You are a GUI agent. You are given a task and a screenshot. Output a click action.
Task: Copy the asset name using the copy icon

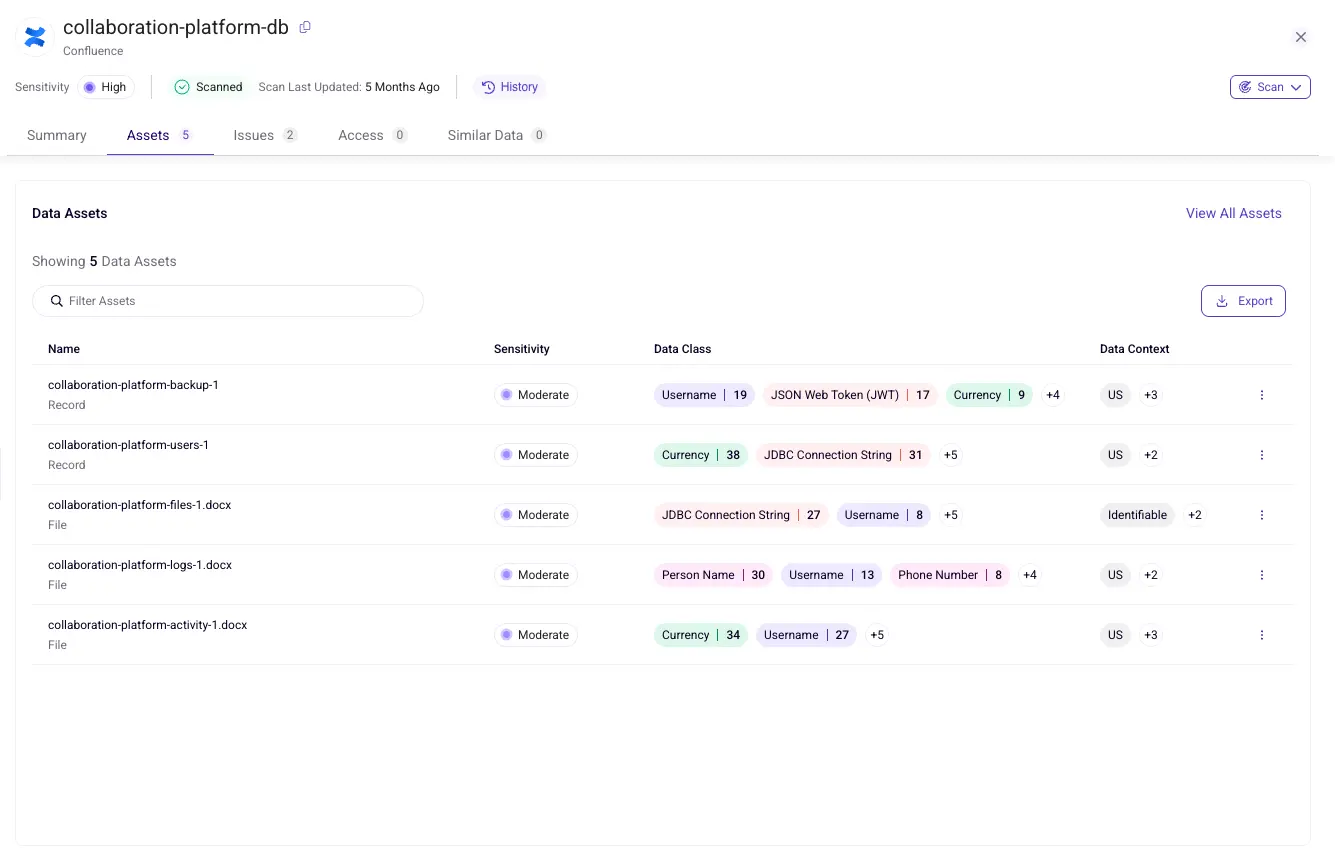point(305,27)
